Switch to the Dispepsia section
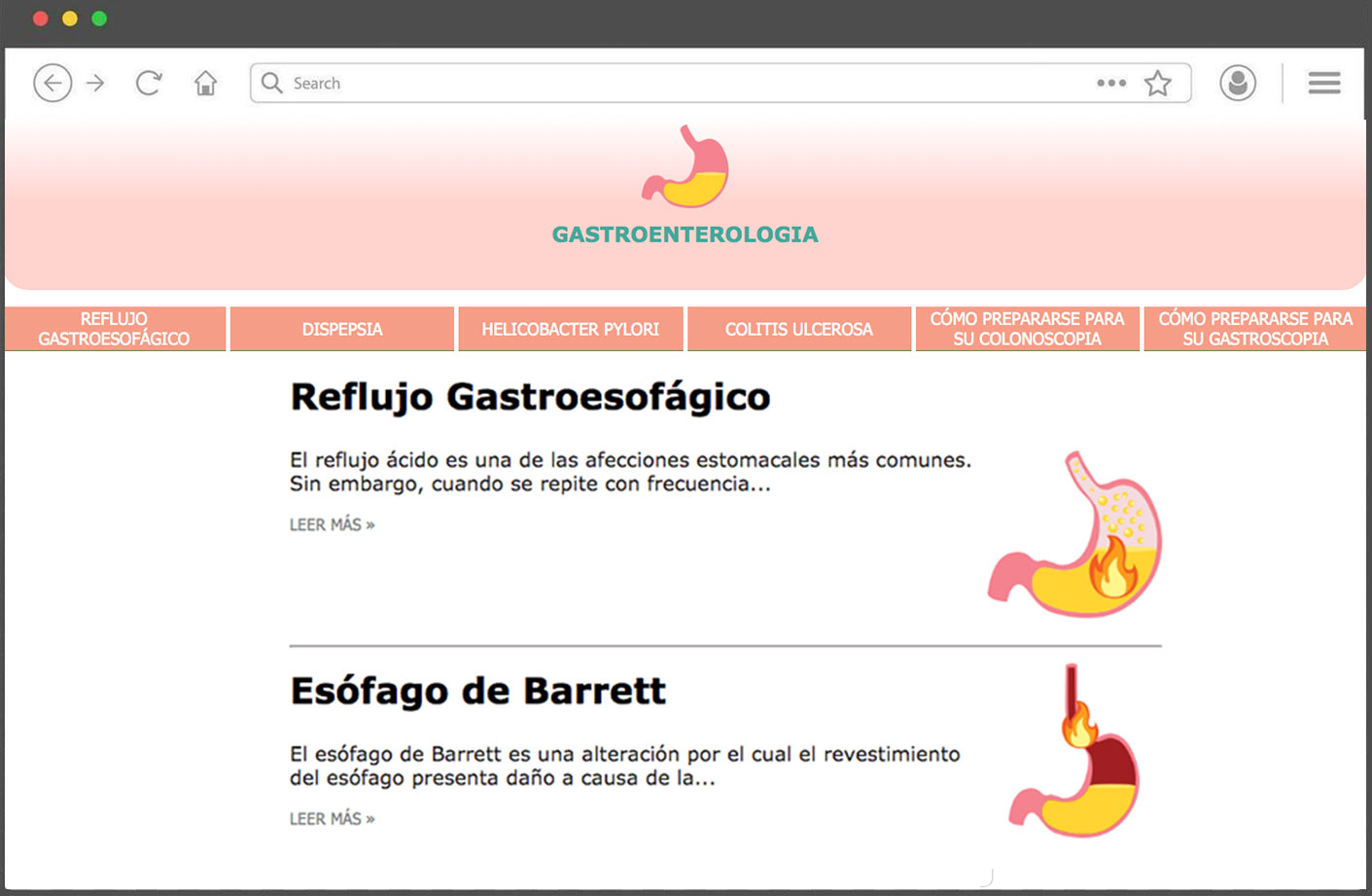1372x896 pixels. [341, 329]
